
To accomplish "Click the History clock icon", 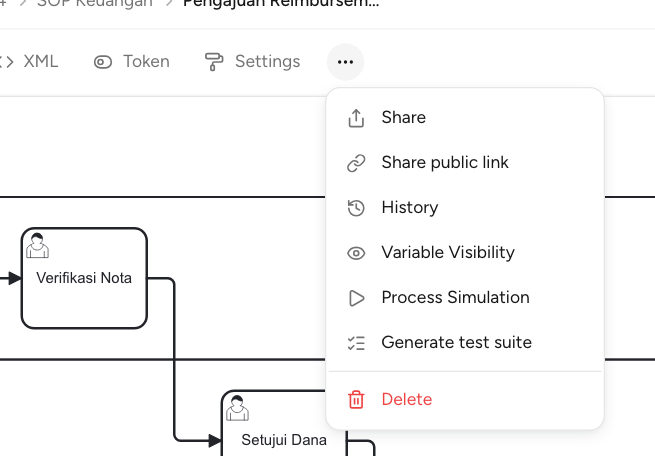I will click(356, 208).
